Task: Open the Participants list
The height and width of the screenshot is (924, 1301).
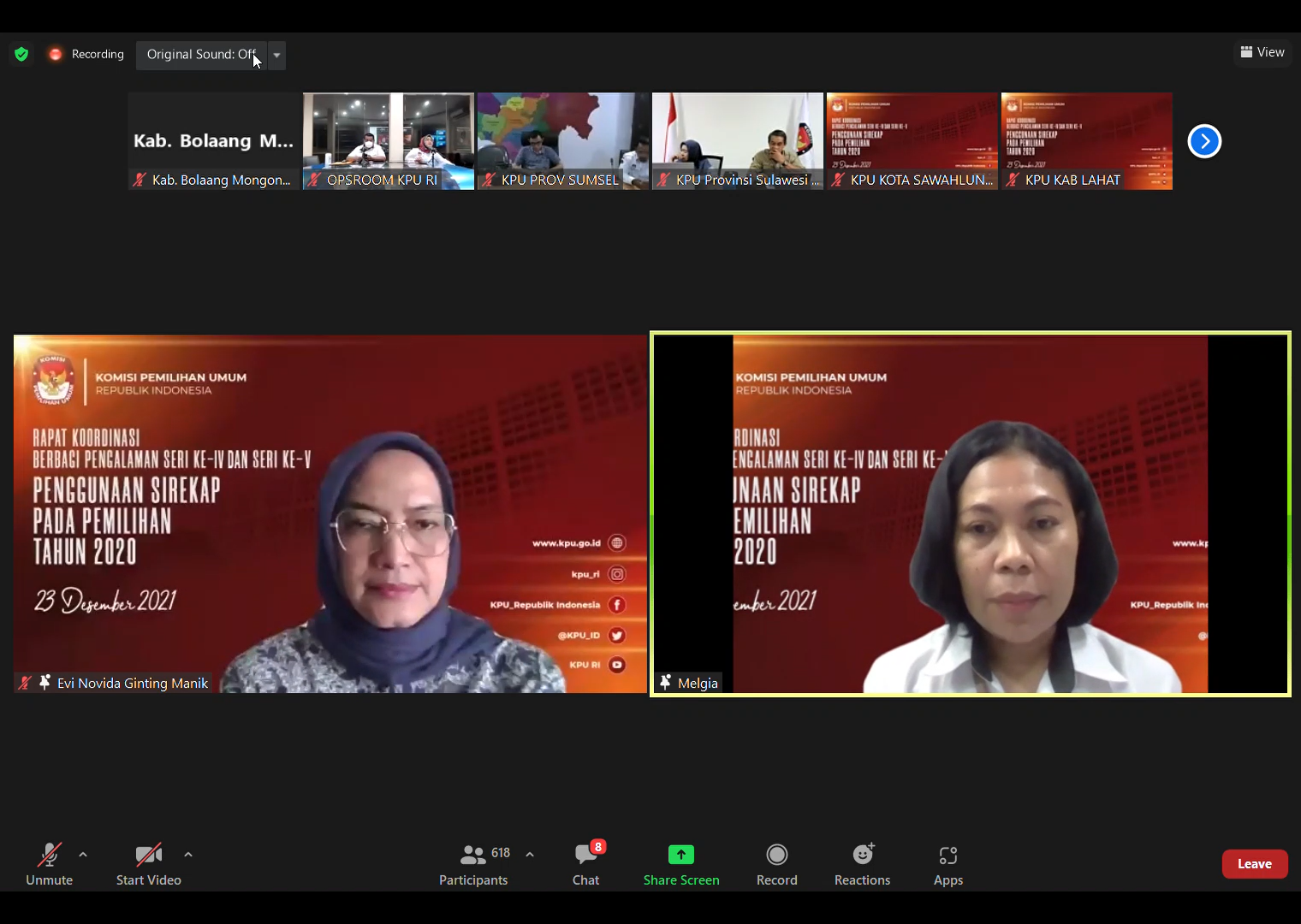Action: 474,863
